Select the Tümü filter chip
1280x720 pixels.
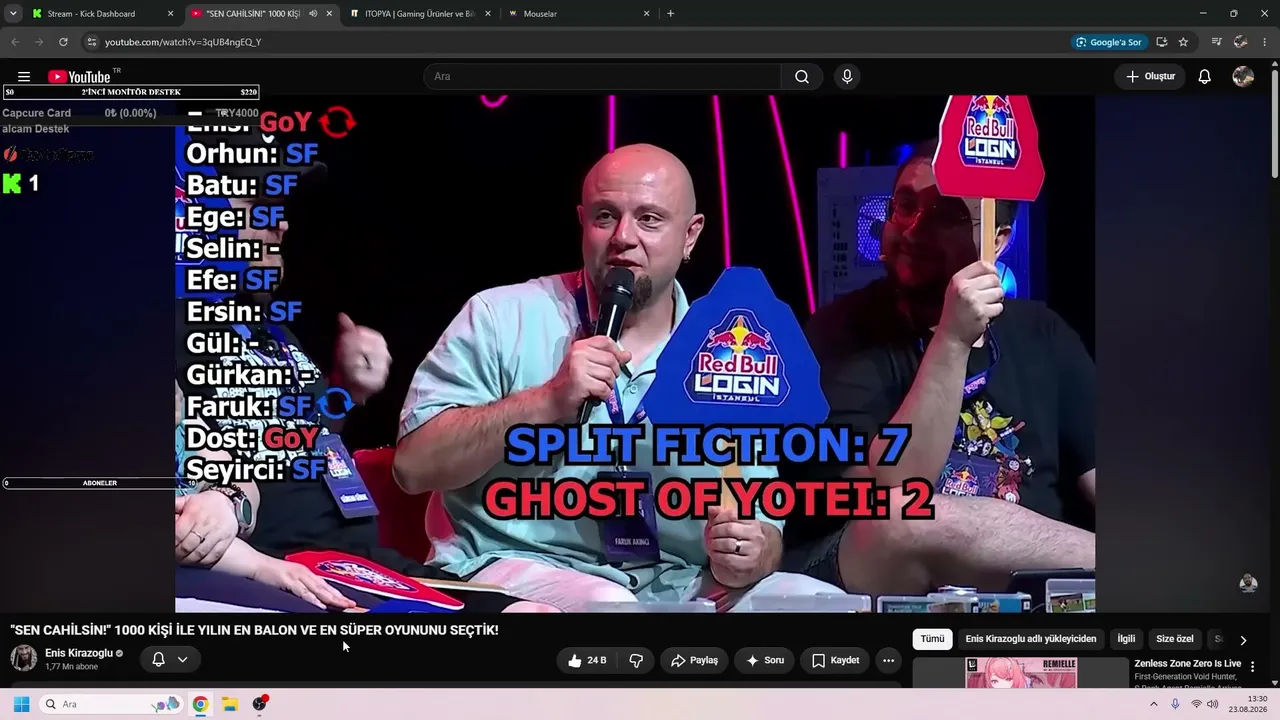pyautogui.click(x=932, y=639)
